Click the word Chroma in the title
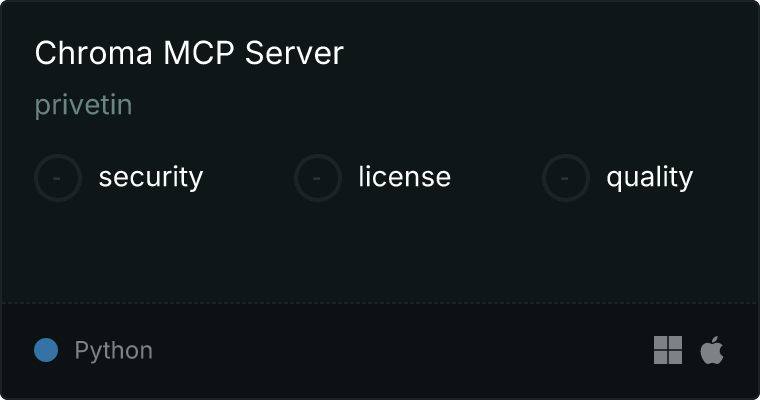This screenshot has width=760, height=400. point(94,53)
